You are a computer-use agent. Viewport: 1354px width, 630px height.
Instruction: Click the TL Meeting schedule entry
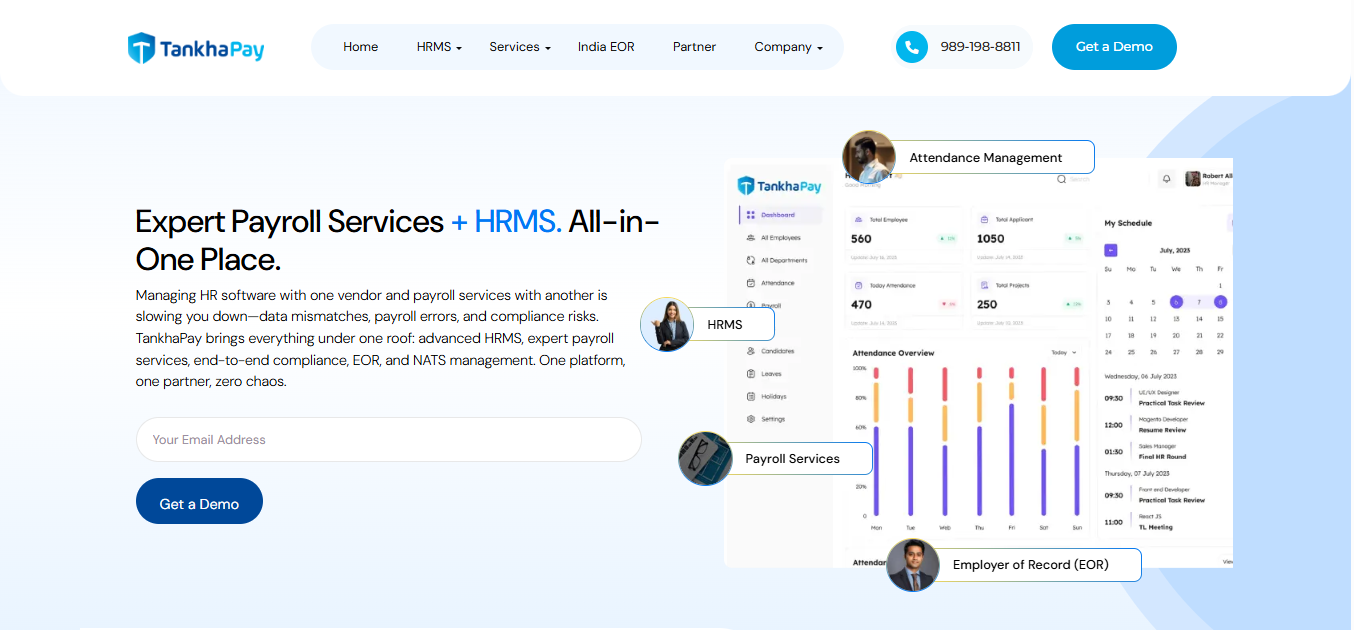1155,527
